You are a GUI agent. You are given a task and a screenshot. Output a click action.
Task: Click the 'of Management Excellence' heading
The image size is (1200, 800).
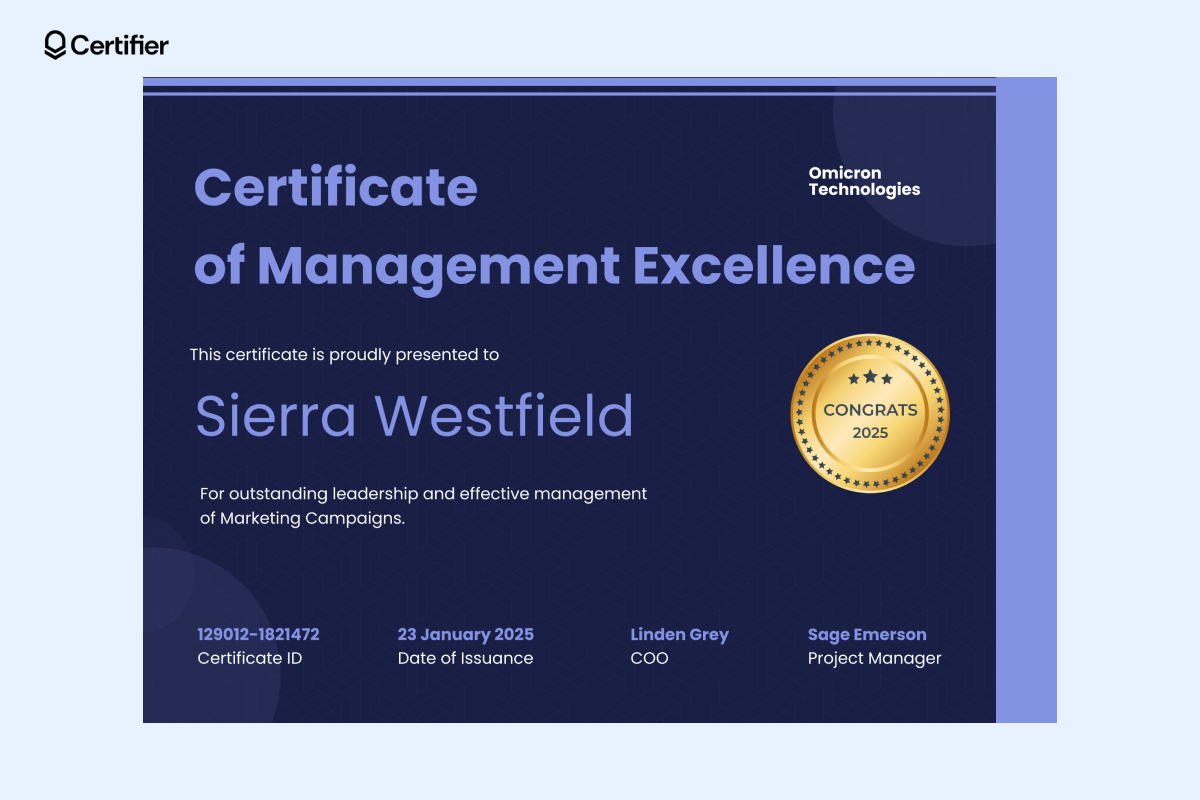pos(554,268)
